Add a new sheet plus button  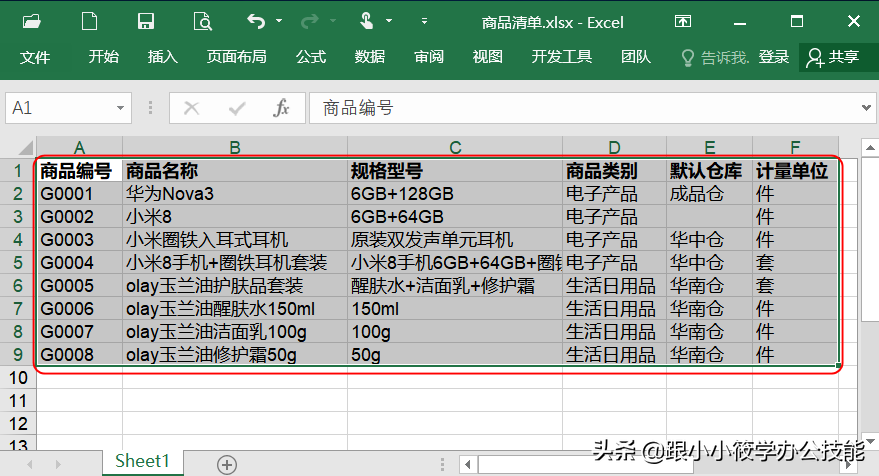pos(226,464)
